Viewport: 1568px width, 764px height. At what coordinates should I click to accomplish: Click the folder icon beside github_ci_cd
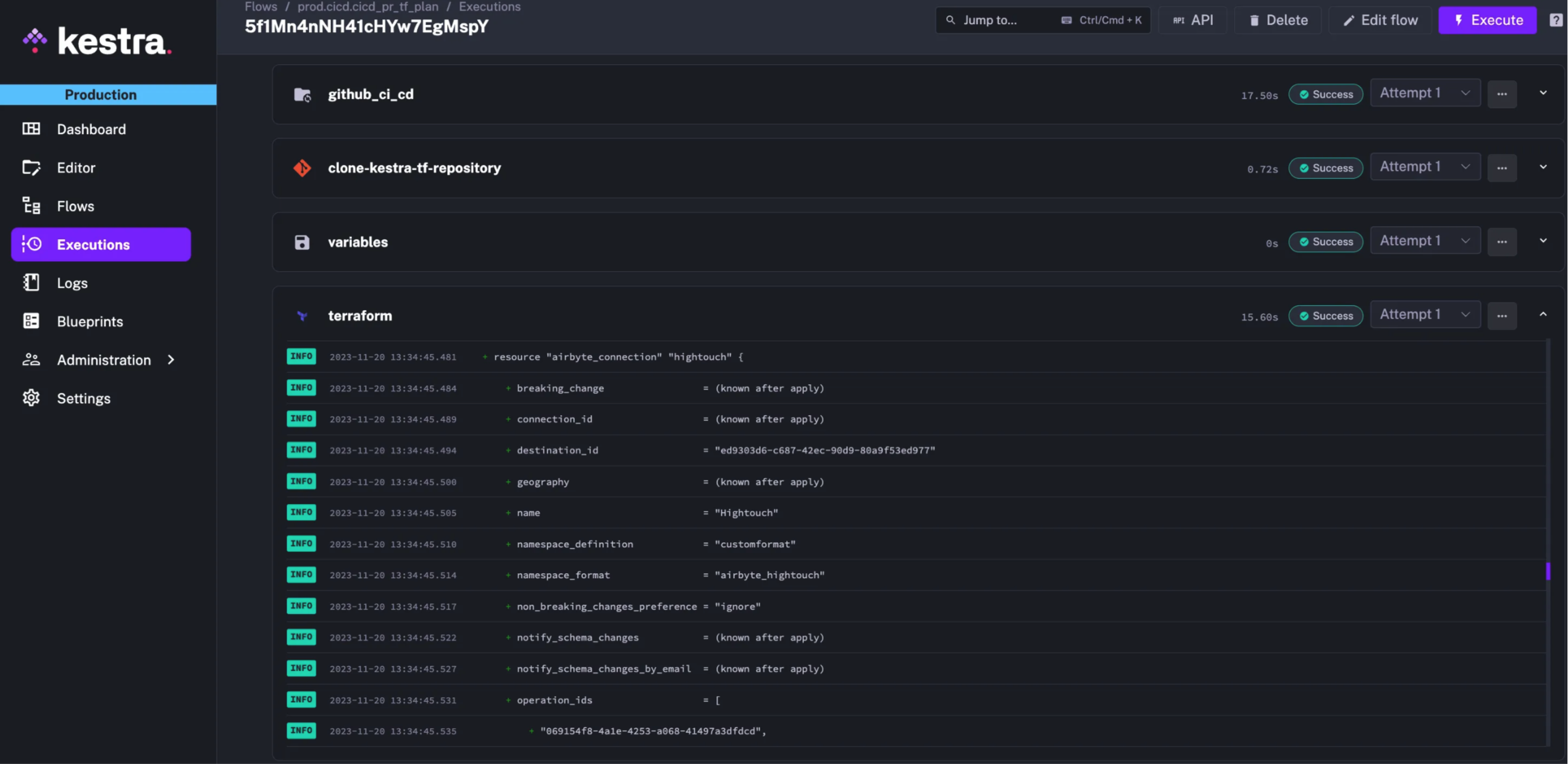[x=302, y=94]
